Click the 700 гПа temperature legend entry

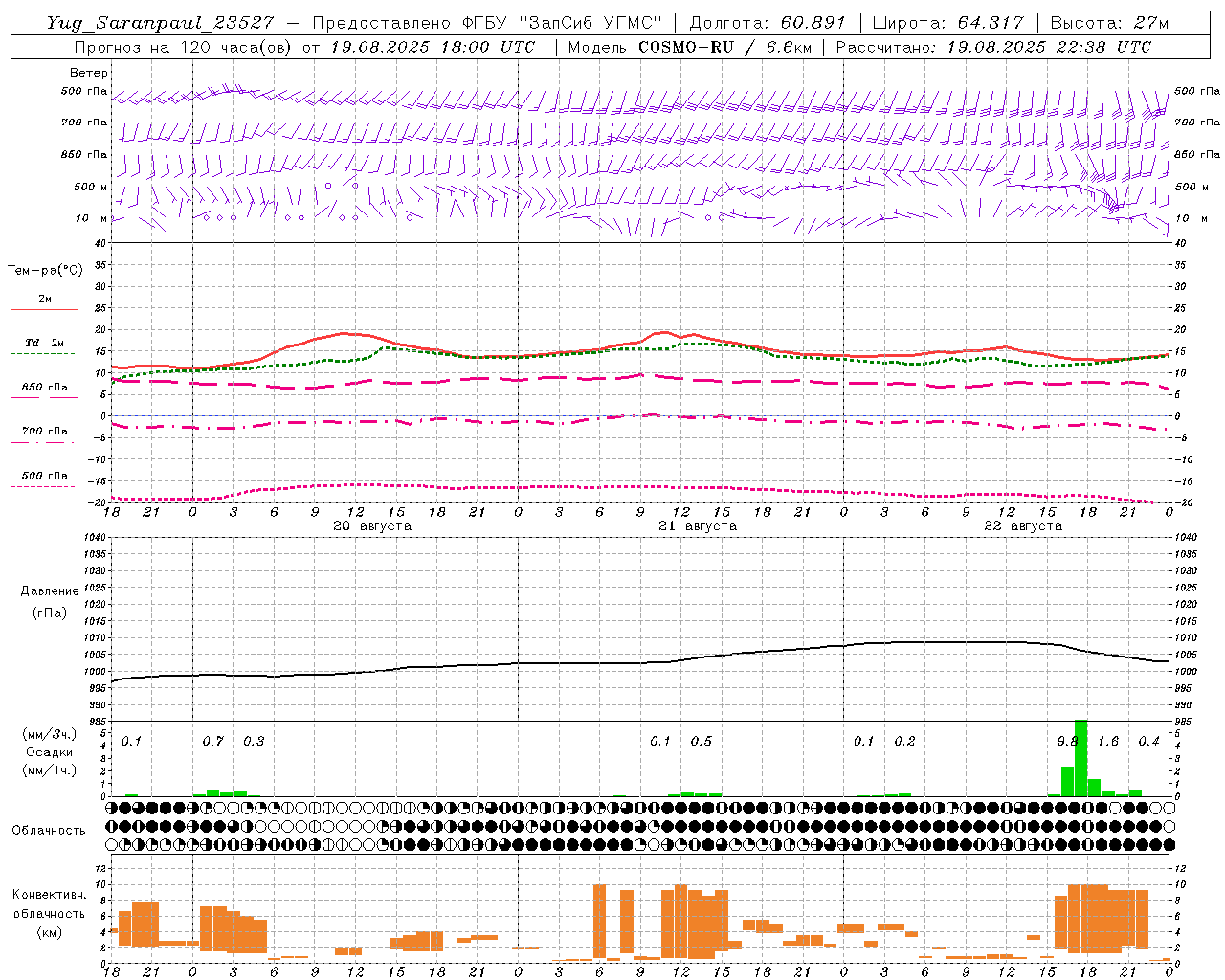click(x=44, y=432)
